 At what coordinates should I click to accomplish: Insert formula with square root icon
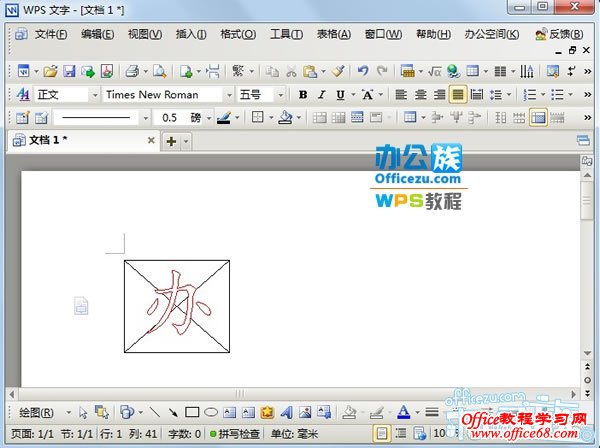tap(435, 71)
